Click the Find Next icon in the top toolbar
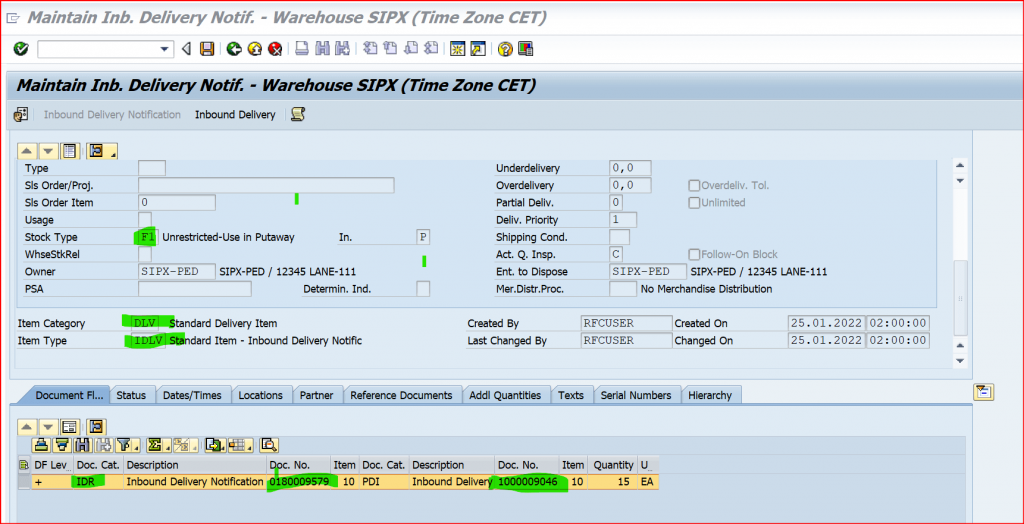 point(342,49)
